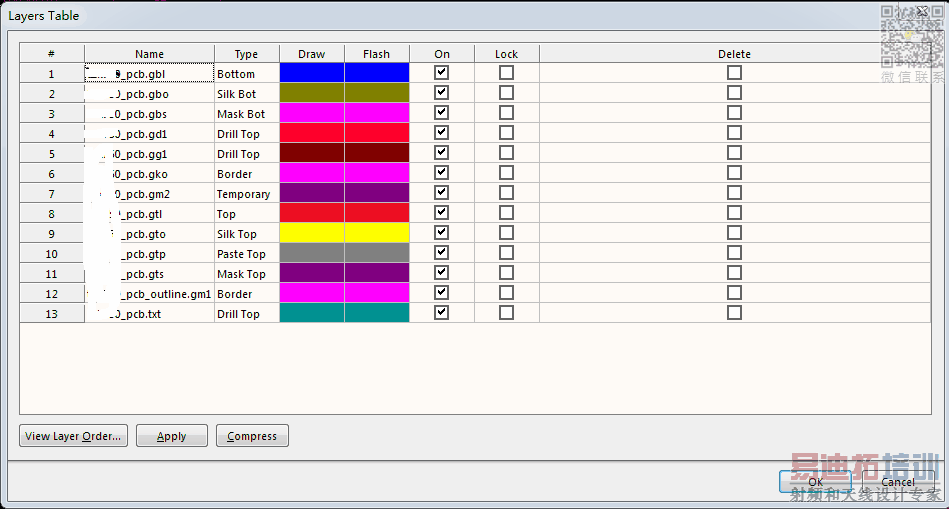
Task: Open teal Draw swatch in row 13
Action: pos(312,312)
